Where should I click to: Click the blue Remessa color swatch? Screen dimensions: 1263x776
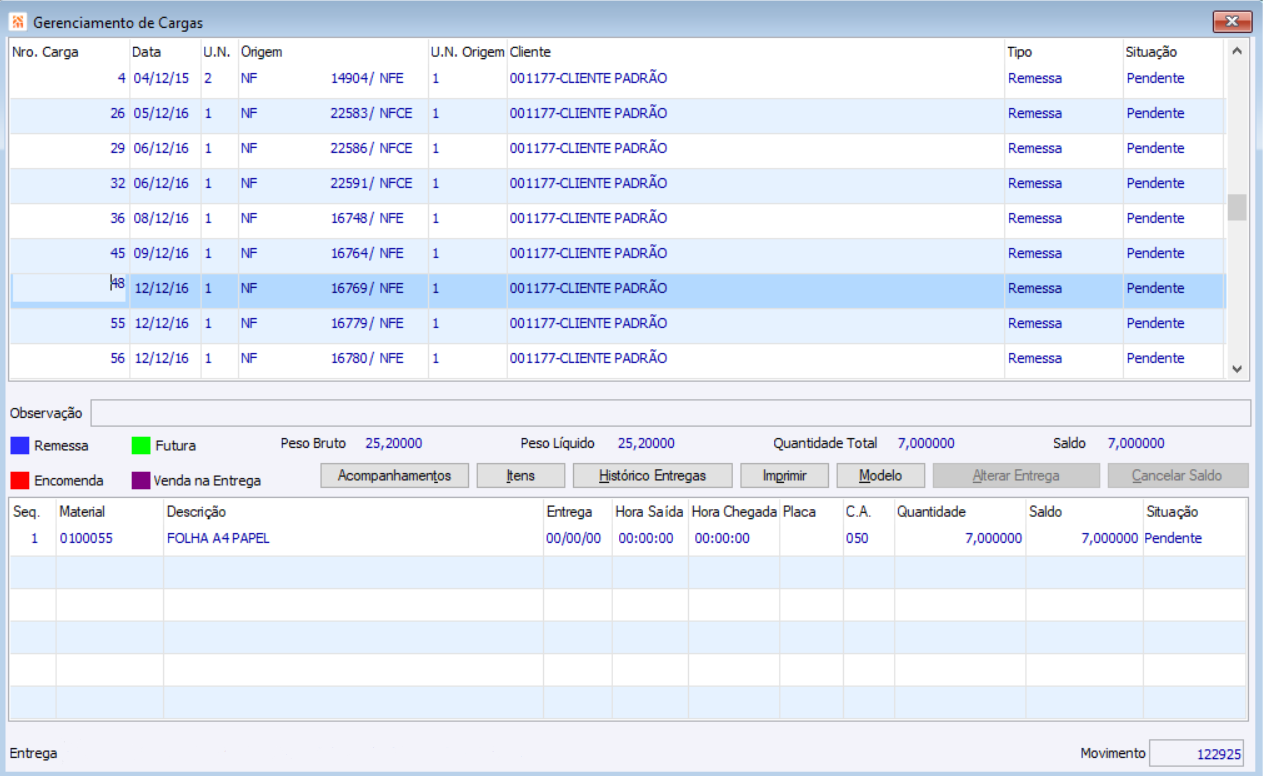18,445
